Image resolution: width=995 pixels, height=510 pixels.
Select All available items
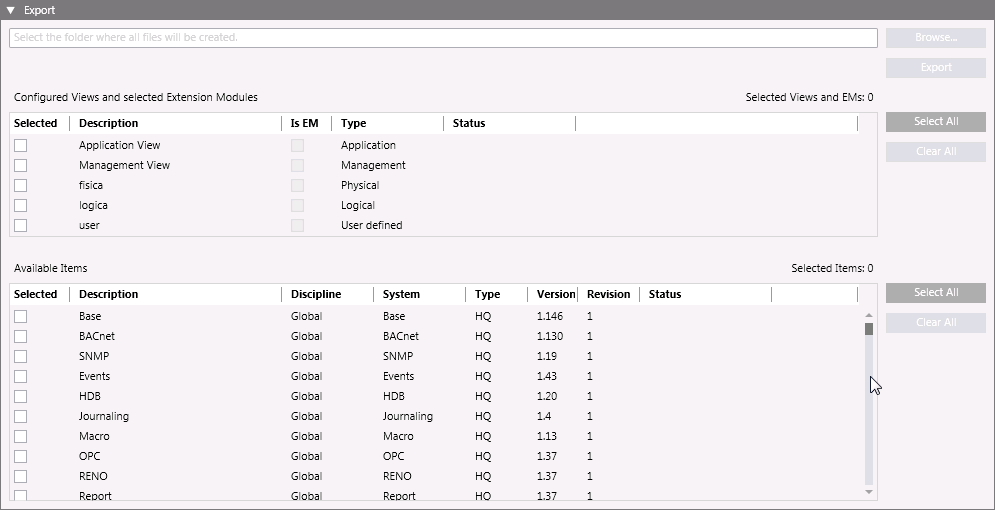(x=935, y=293)
